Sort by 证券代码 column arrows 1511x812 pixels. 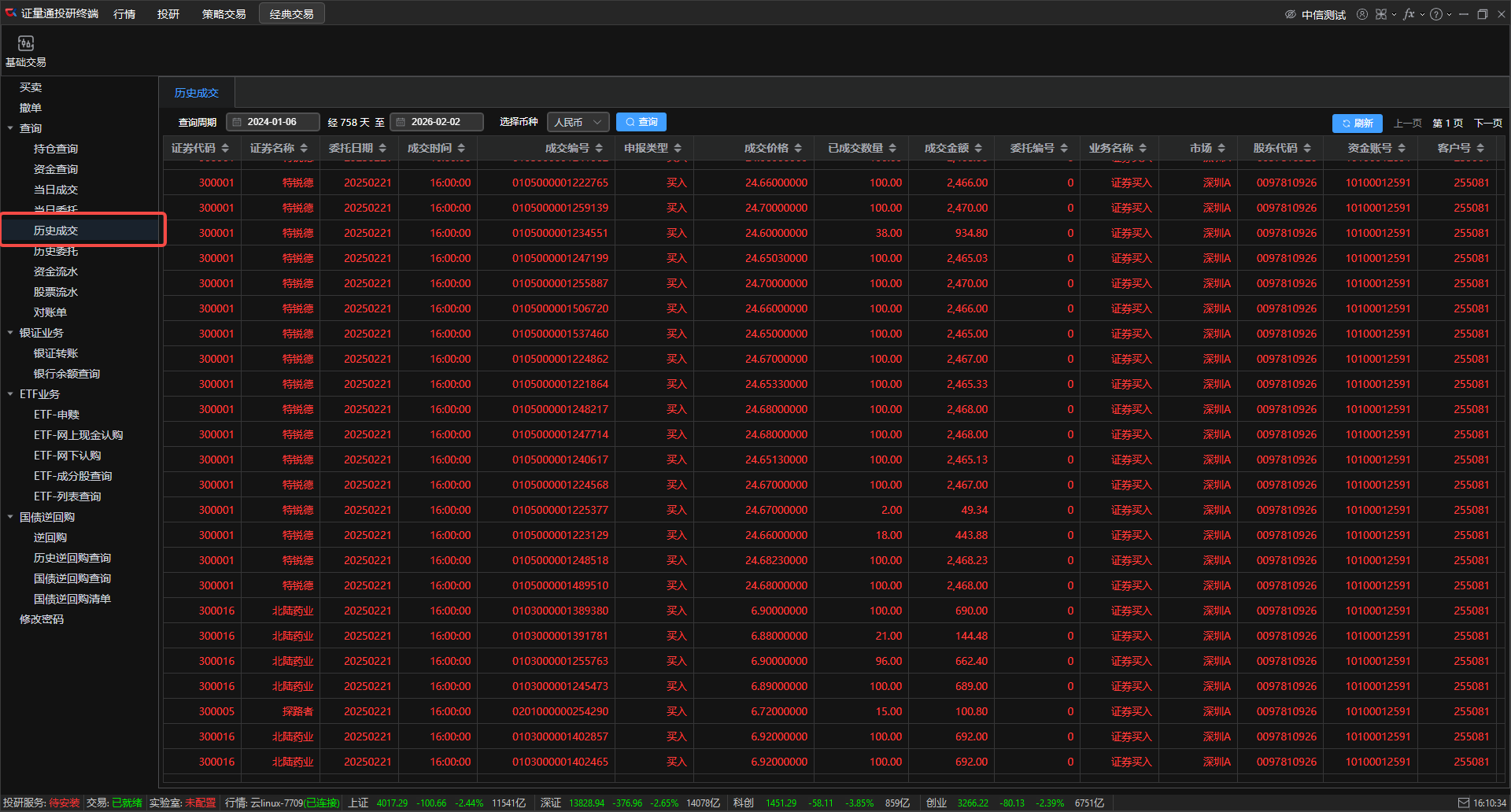[x=225, y=148]
